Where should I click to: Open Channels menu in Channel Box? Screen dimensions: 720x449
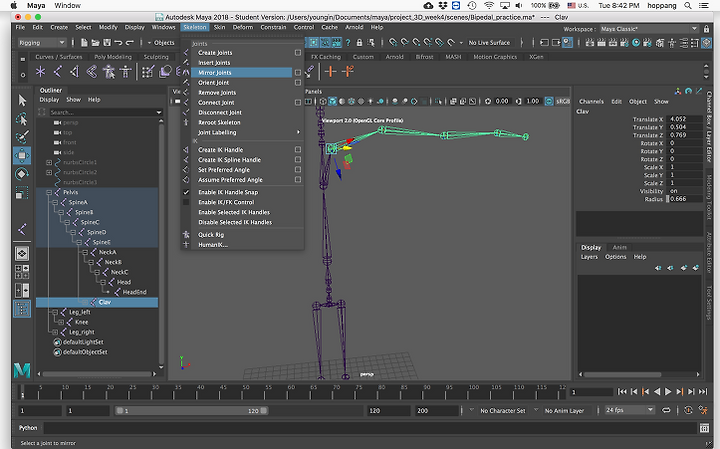[x=591, y=101]
